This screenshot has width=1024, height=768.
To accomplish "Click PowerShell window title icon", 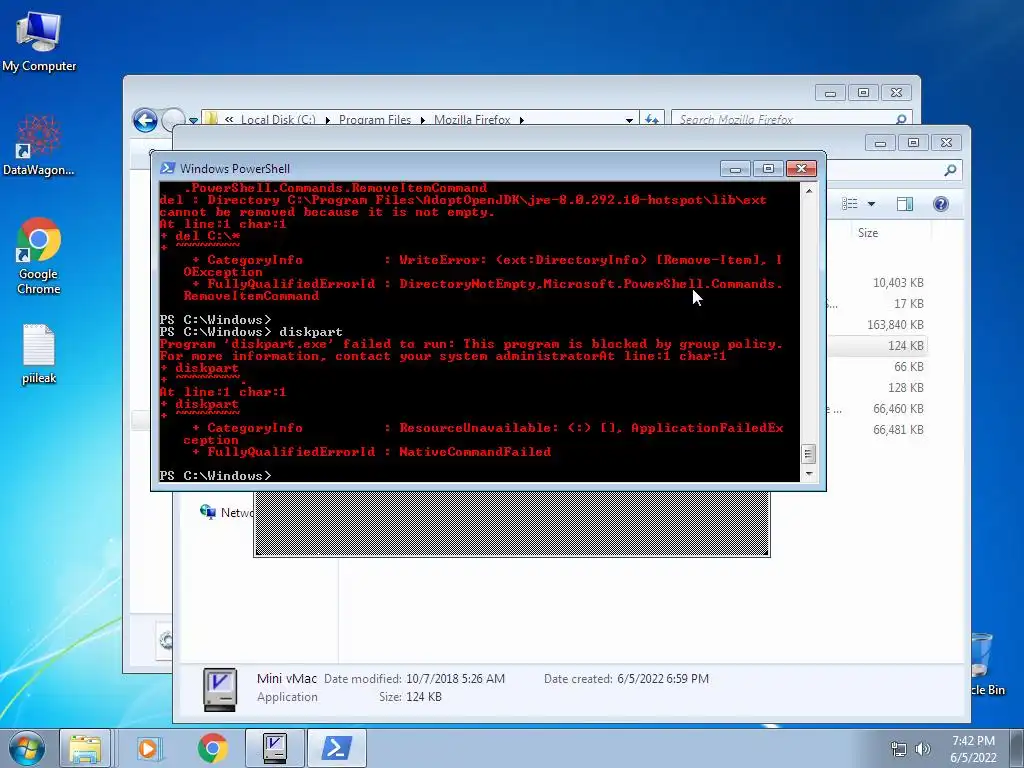I will pos(167,168).
